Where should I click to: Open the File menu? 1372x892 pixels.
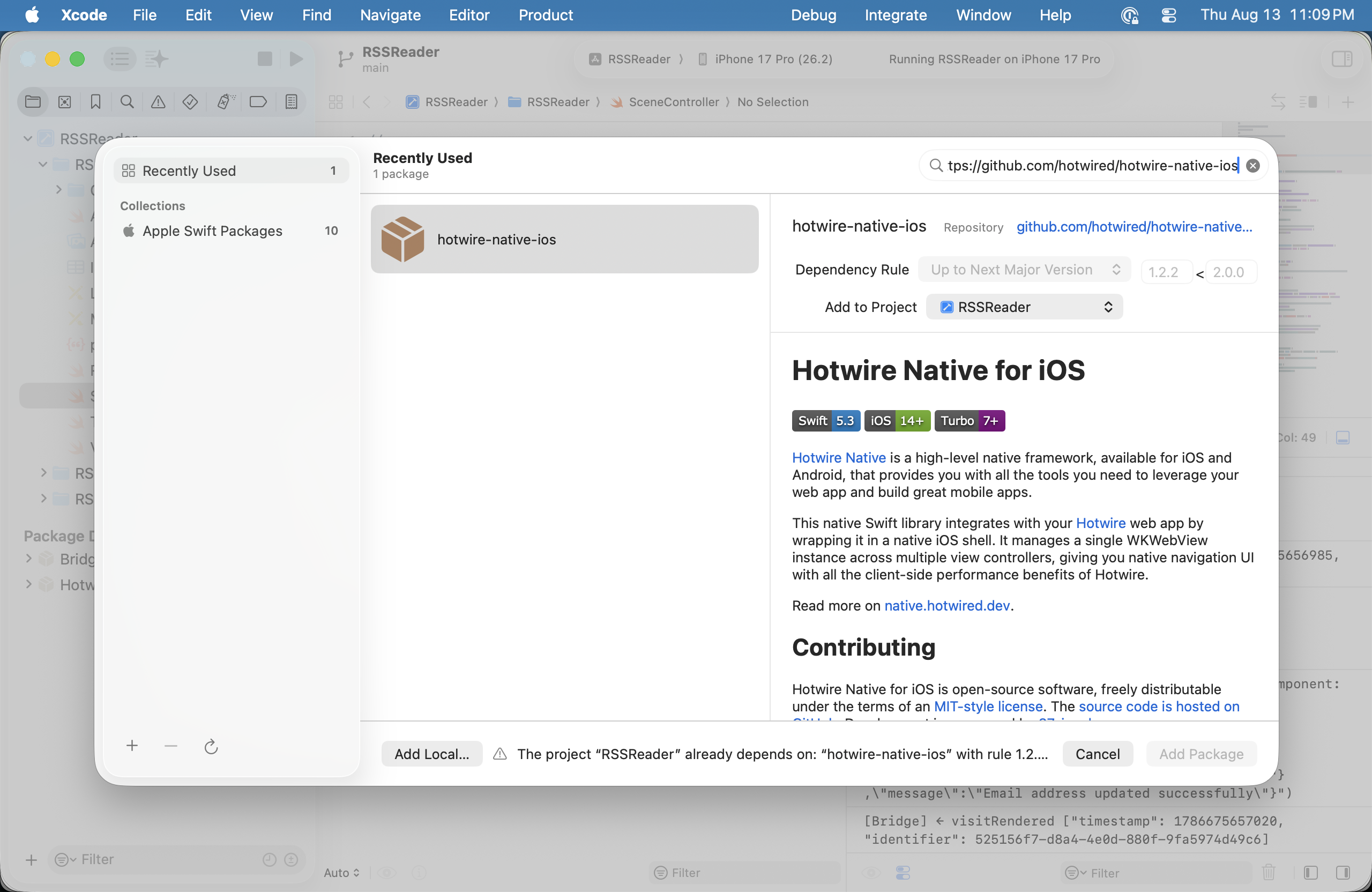145,15
